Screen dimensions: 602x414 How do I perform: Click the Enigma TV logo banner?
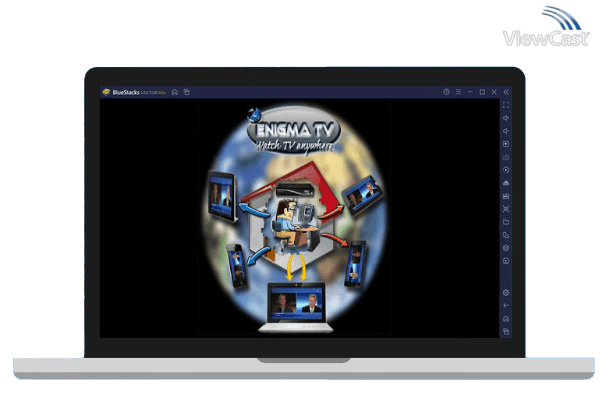(x=294, y=131)
